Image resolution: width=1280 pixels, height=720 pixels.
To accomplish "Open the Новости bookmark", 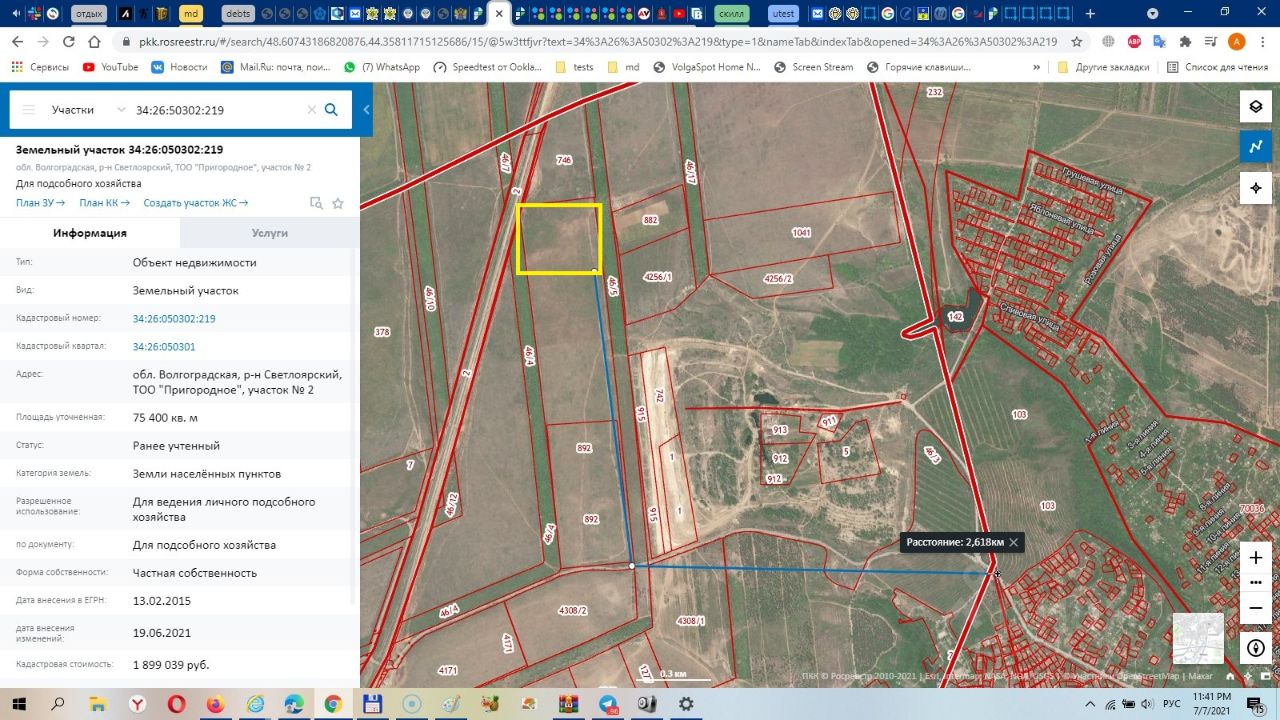I will point(179,67).
